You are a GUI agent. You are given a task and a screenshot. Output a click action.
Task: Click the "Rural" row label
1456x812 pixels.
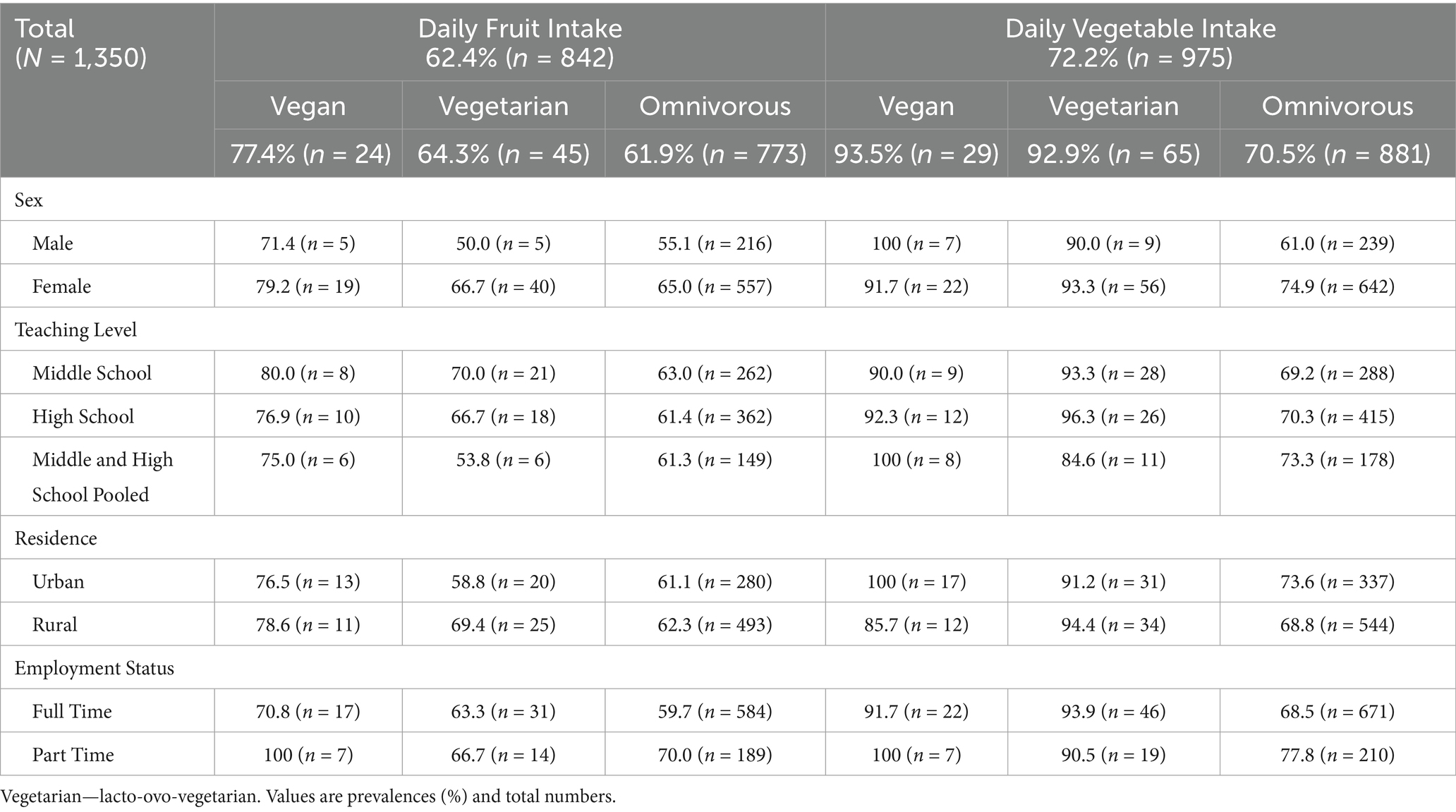[x=55, y=624]
